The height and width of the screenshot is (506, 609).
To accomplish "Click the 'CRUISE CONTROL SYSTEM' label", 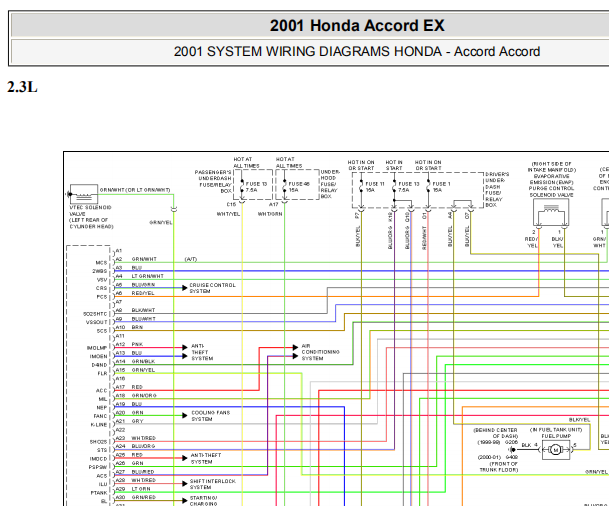I will pos(212,288).
